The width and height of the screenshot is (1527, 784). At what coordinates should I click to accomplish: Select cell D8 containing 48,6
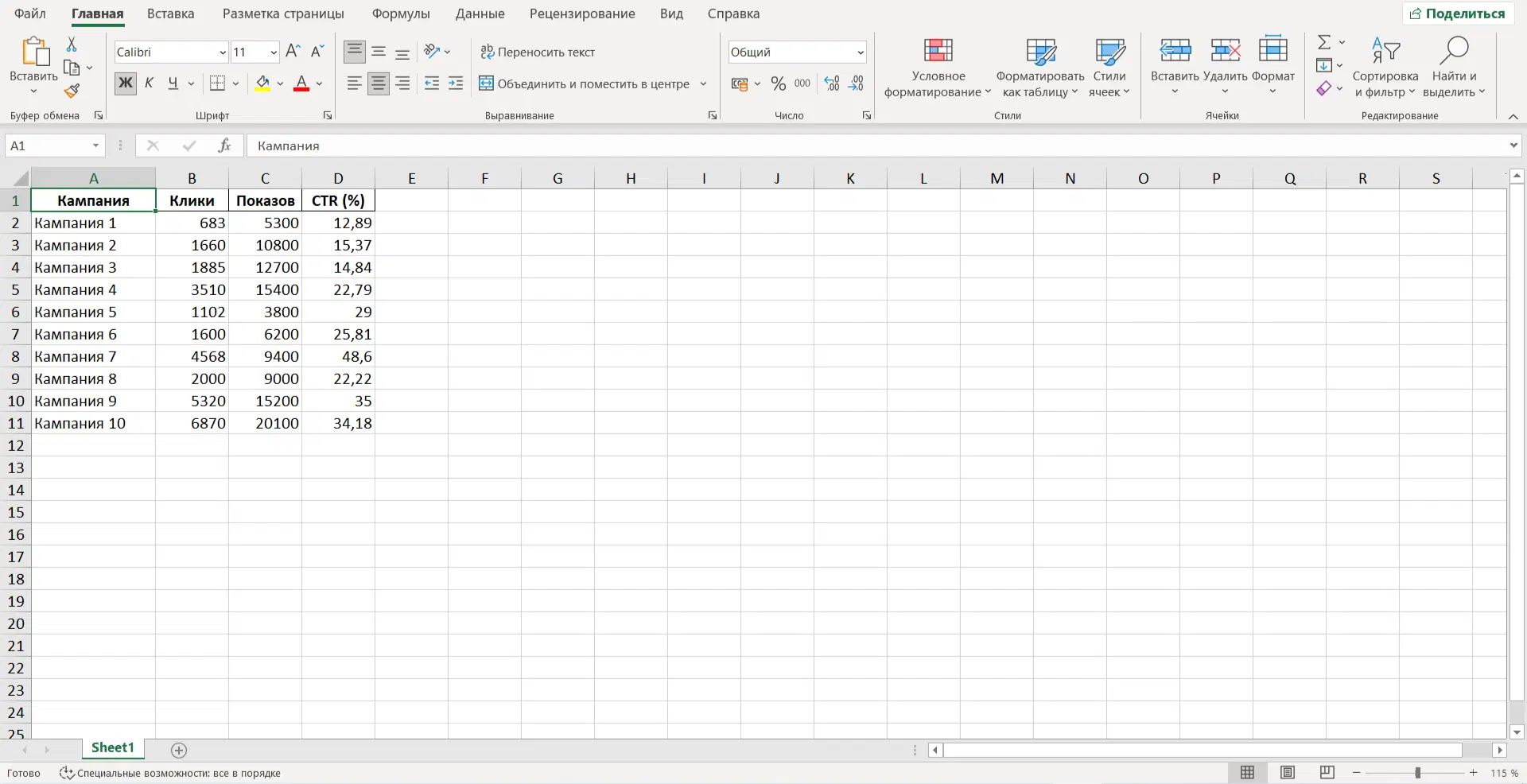point(339,356)
